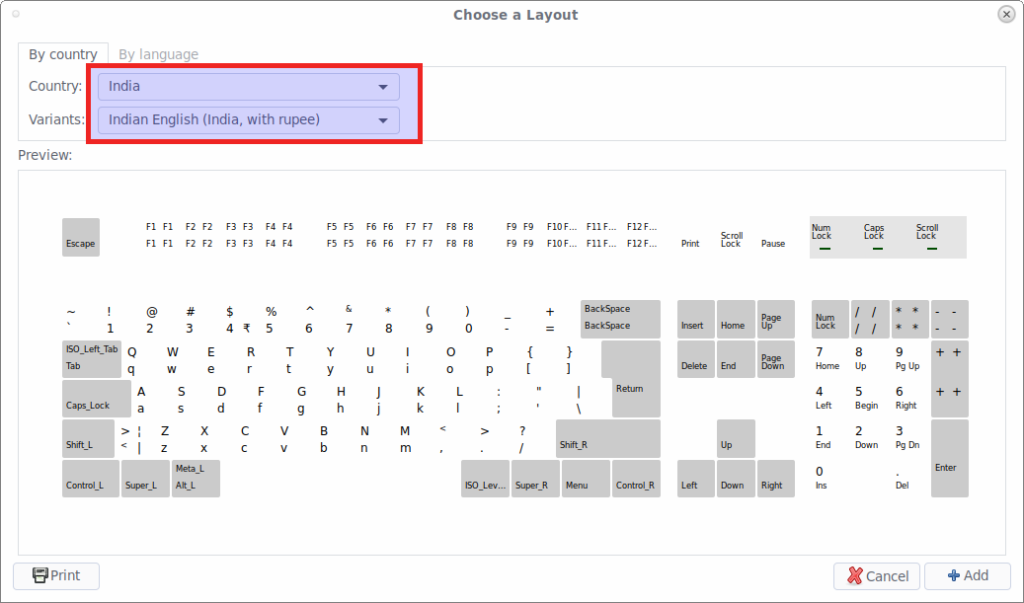The height and width of the screenshot is (603, 1024).
Task: Click the Caps_Lock key in preview
Action: pos(96,398)
